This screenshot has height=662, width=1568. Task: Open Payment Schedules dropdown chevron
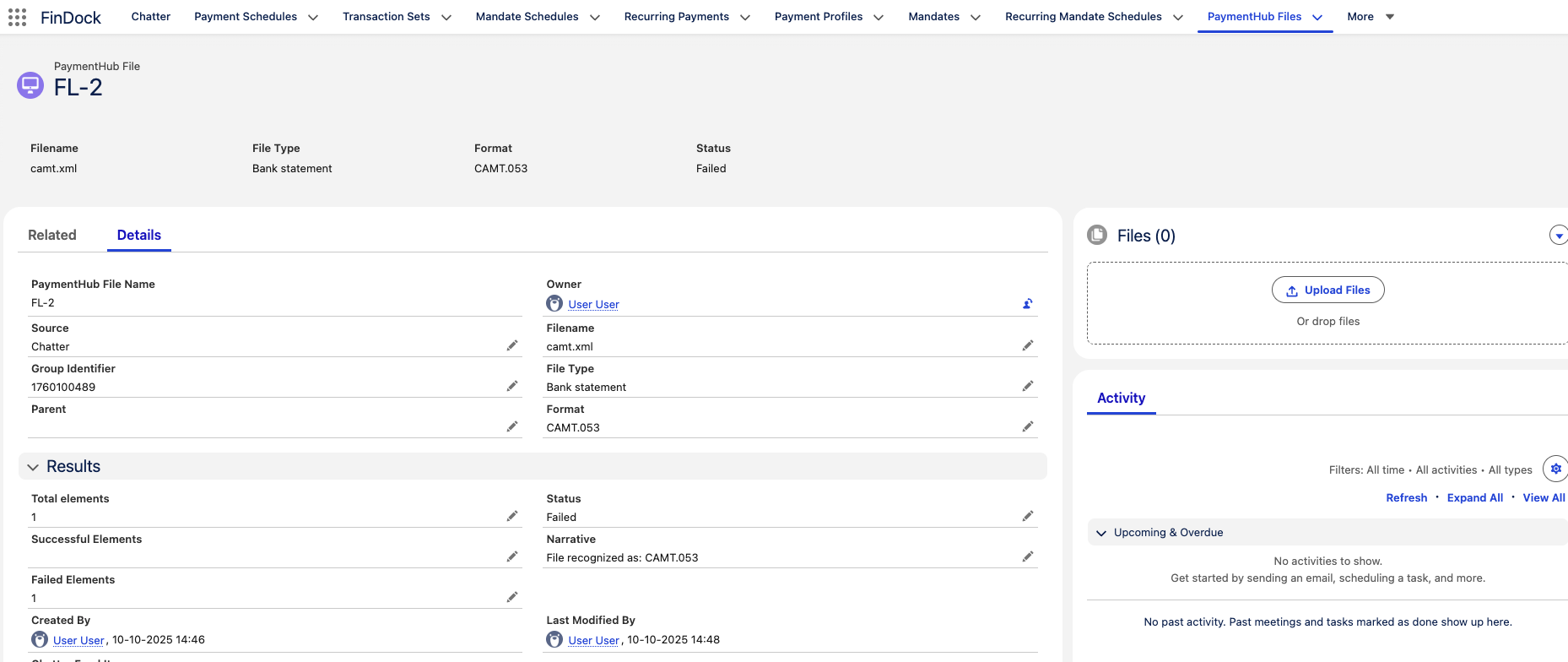[313, 17]
